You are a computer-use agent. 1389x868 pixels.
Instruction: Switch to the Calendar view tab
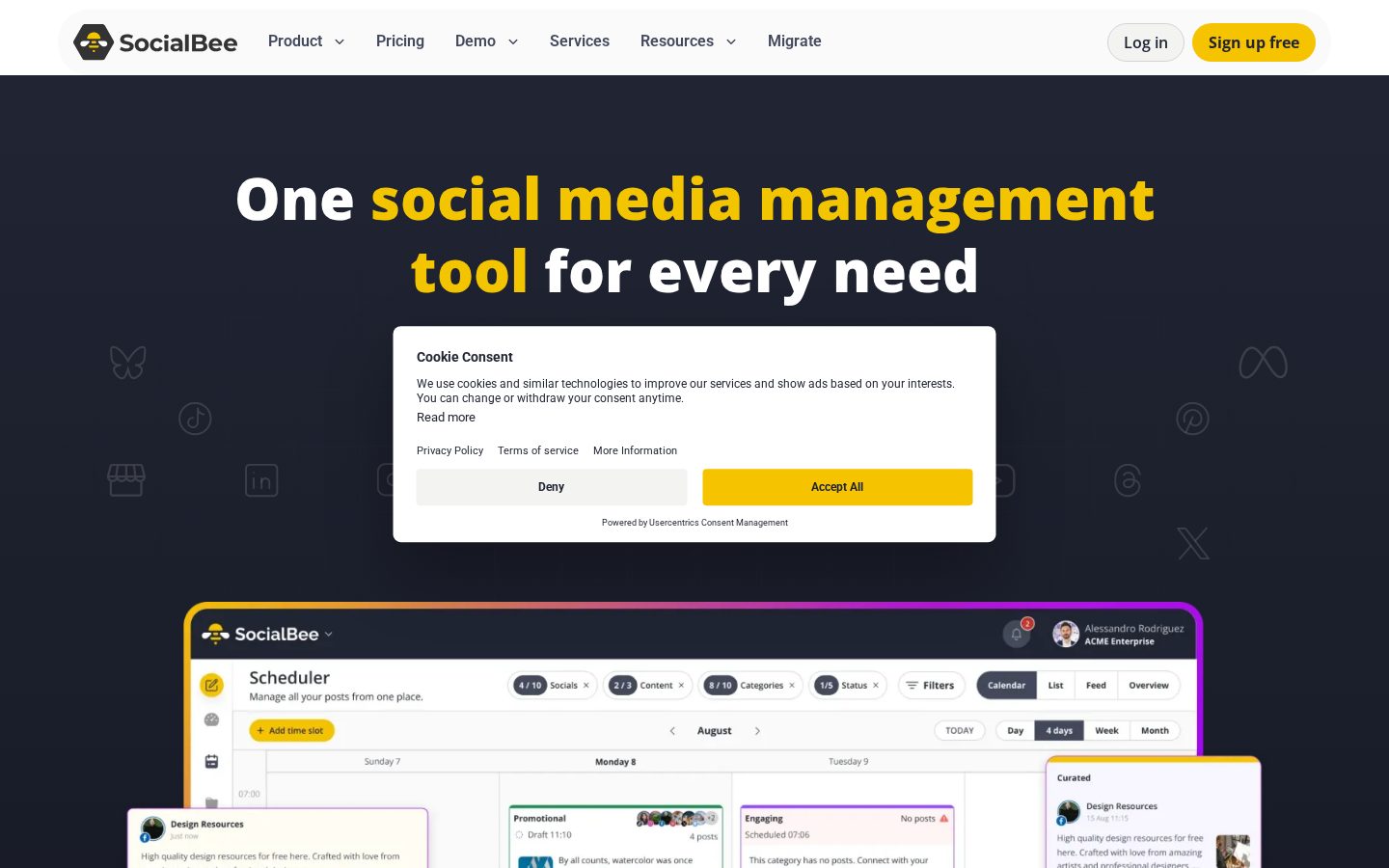tap(1007, 686)
